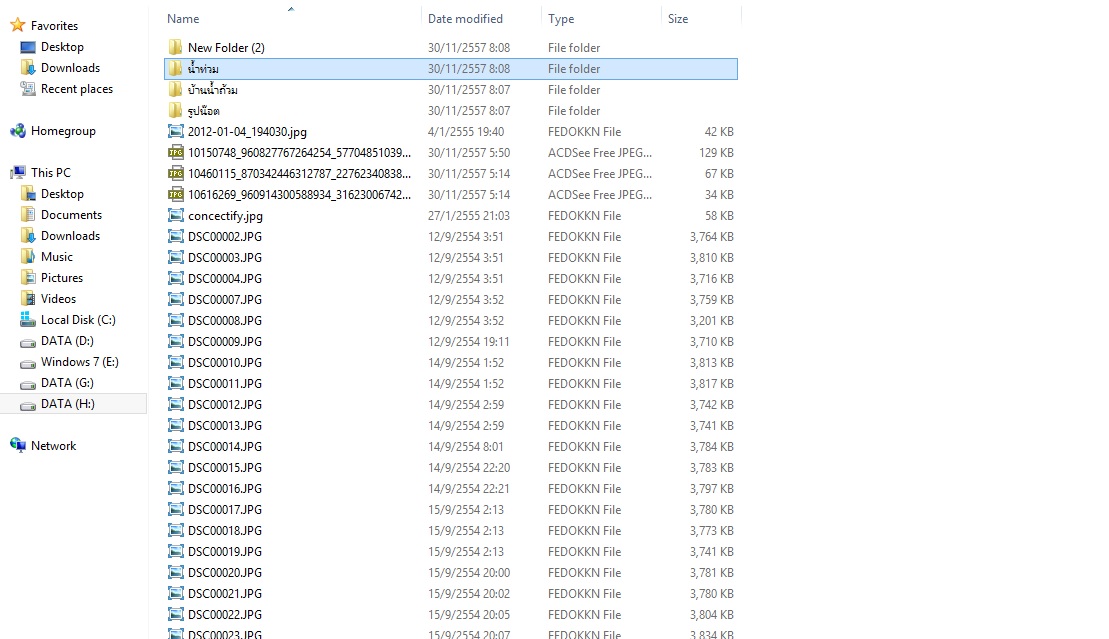Viewport: 1109px width, 639px height.
Task: Click the date cell 30/11/2557 5:50
Action: pos(468,153)
